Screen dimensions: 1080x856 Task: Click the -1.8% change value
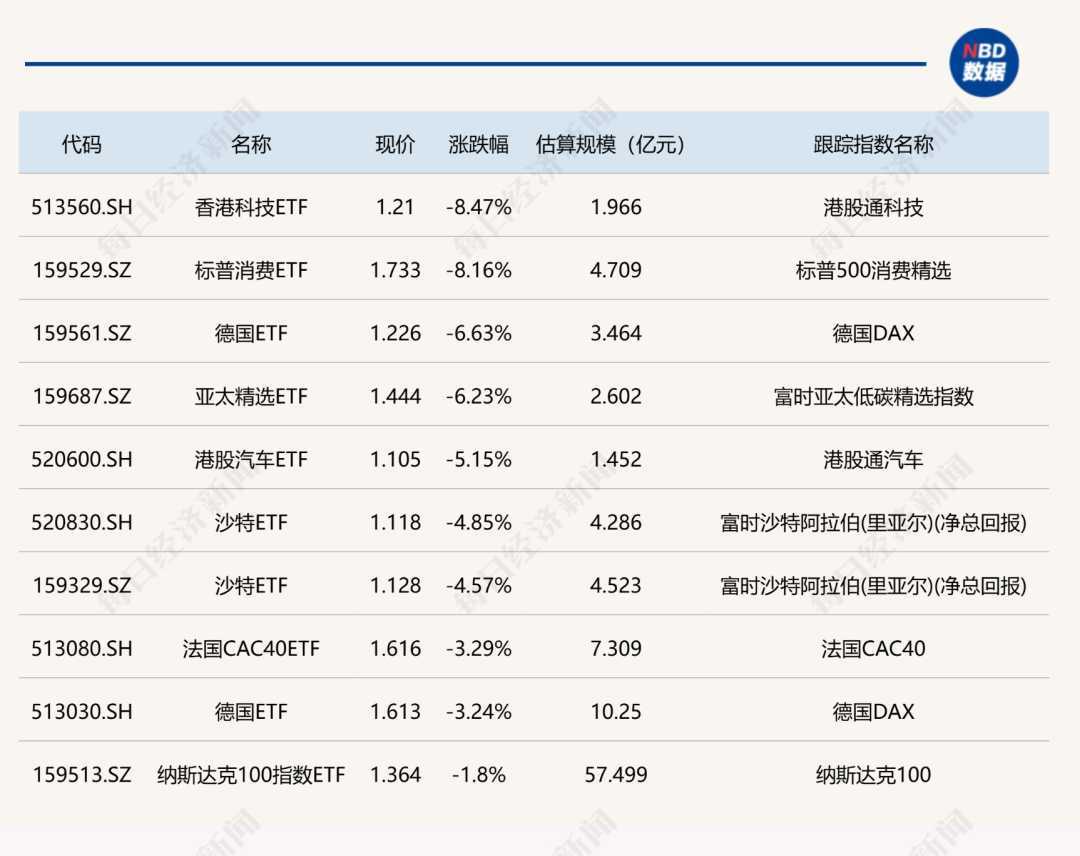point(478,775)
